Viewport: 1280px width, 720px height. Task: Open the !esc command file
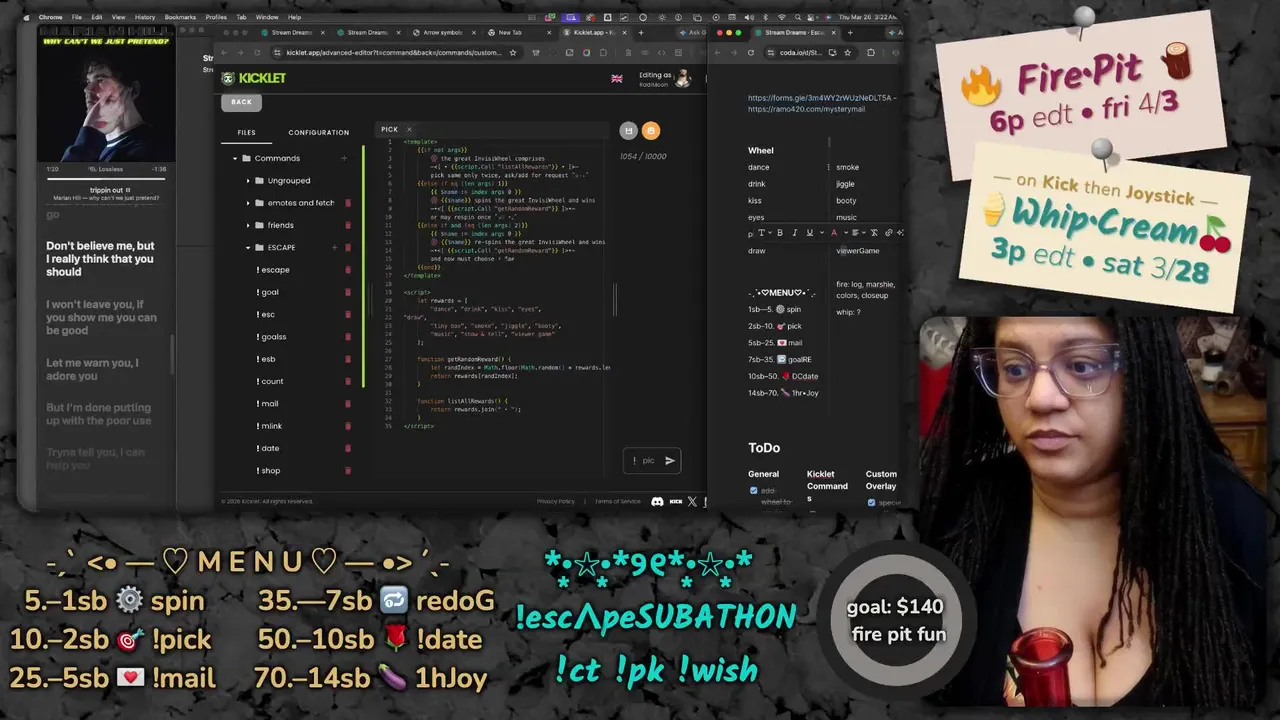tap(266, 314)
